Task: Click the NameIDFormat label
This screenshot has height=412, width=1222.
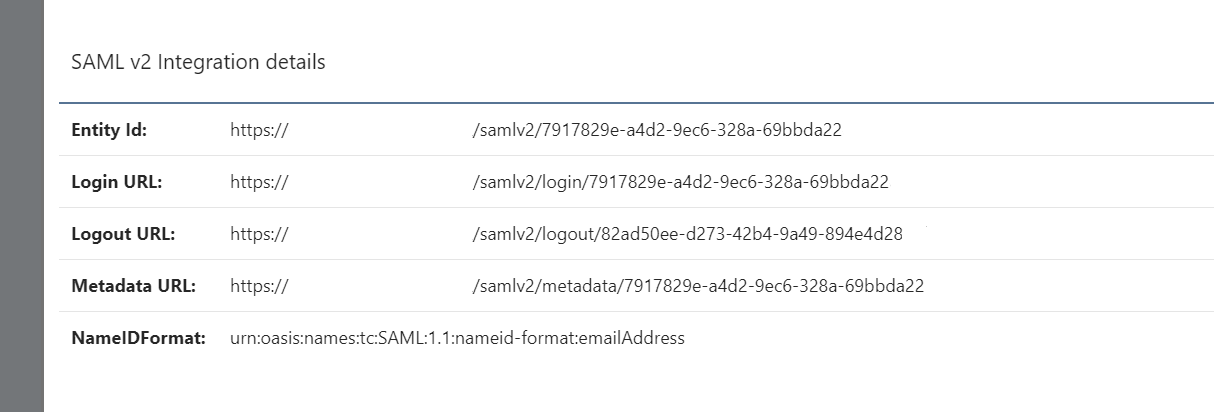Action: click(x=138, y=338)
